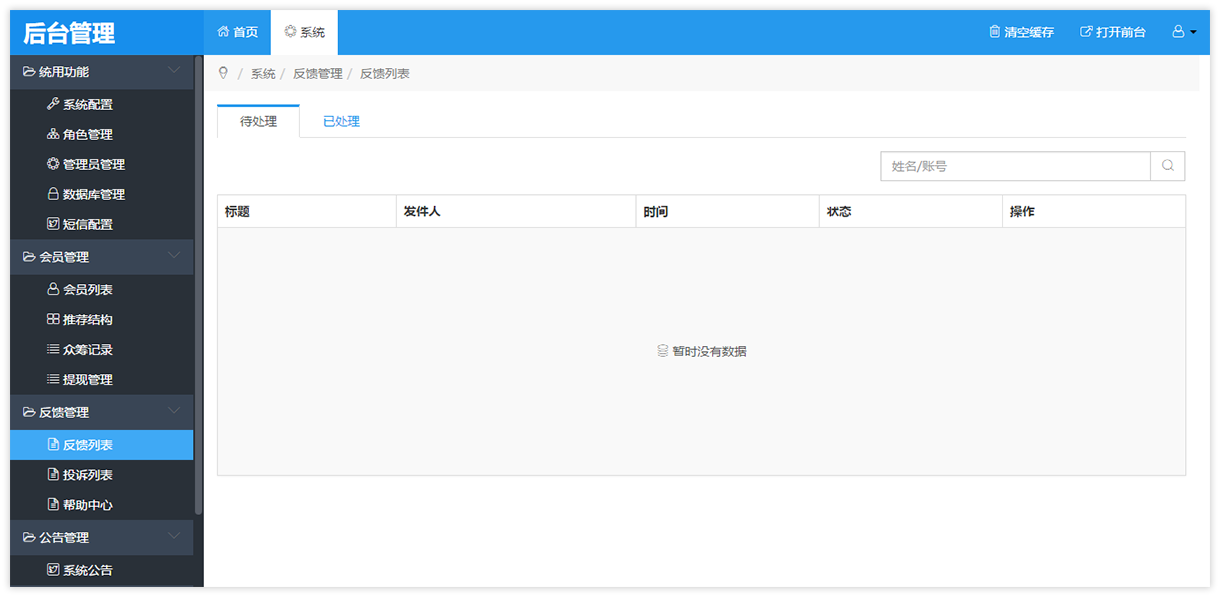
Task: Click the 反馈列表 breadcrumb text
Action: 385,73
